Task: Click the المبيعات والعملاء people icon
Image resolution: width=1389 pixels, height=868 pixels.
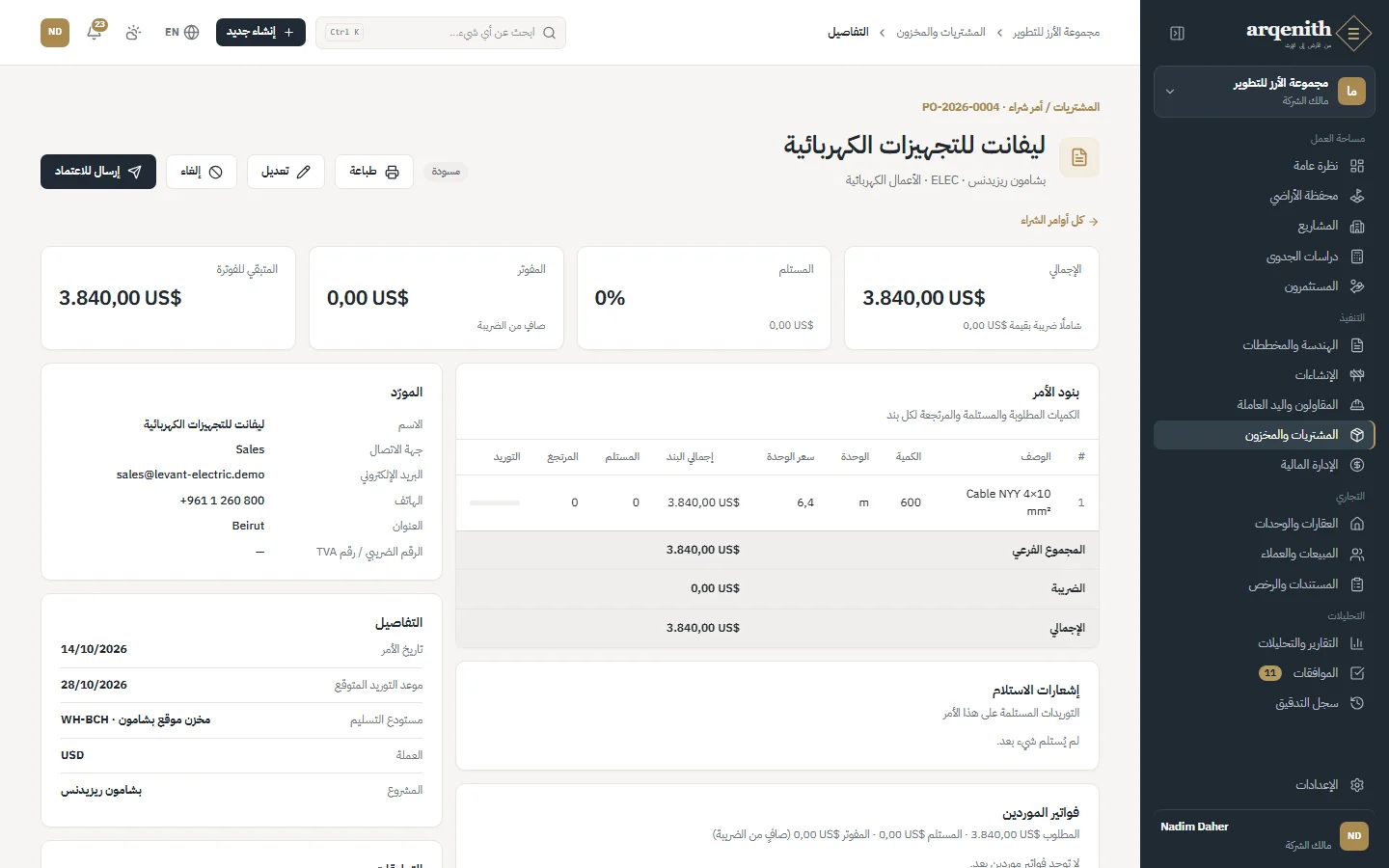Action: point(1357,554)
